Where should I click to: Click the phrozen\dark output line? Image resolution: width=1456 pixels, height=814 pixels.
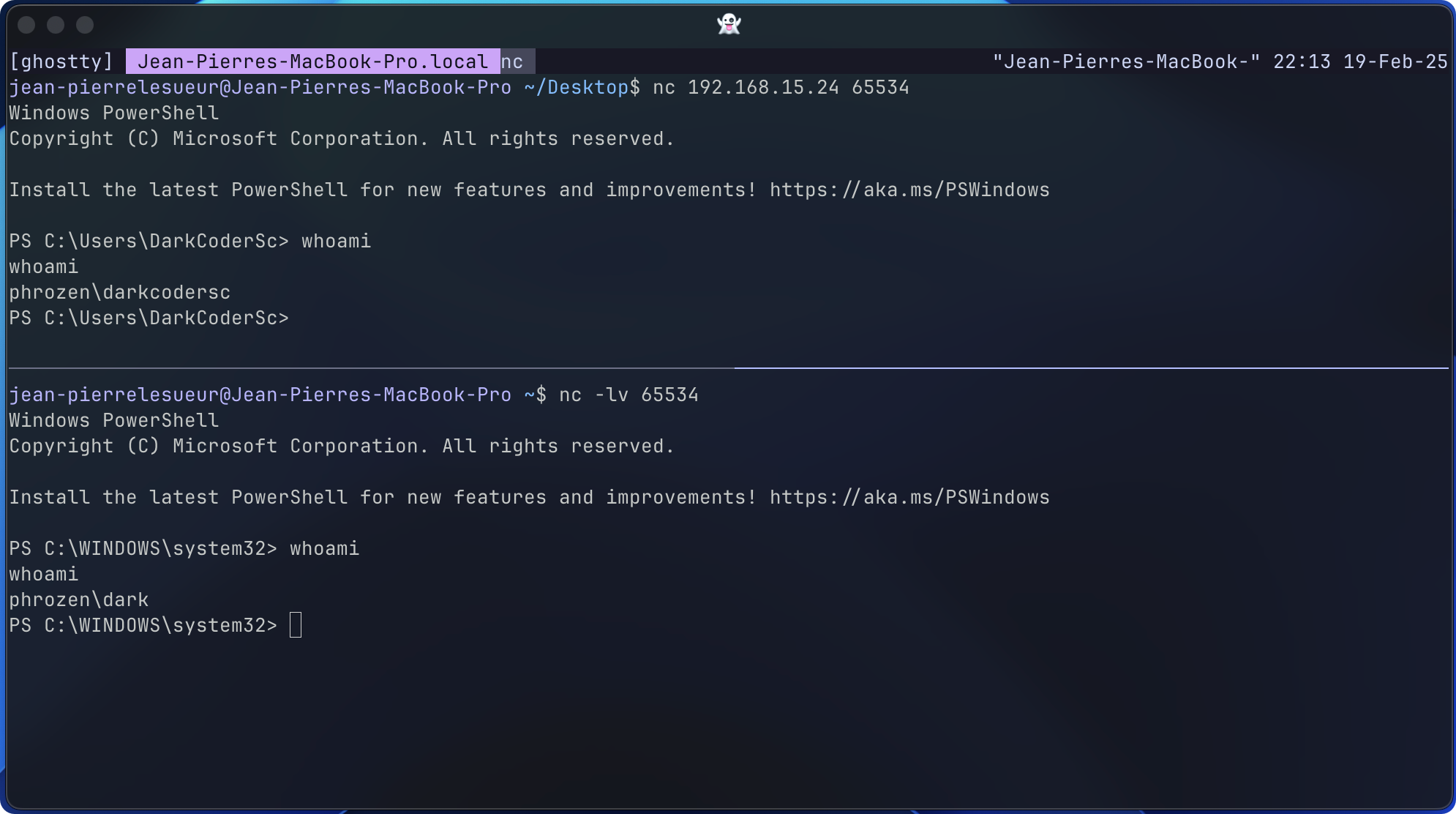pyautogui.click(x=79, y=600)
